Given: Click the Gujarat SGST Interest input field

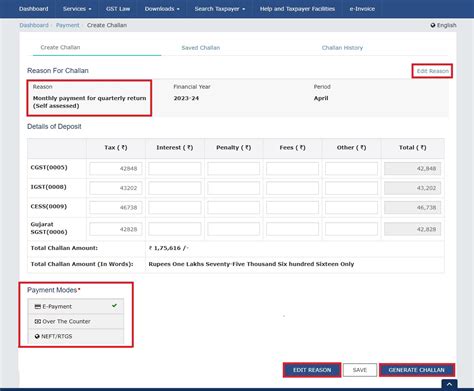Looking at the screenshot, I should tap(175, 229).
